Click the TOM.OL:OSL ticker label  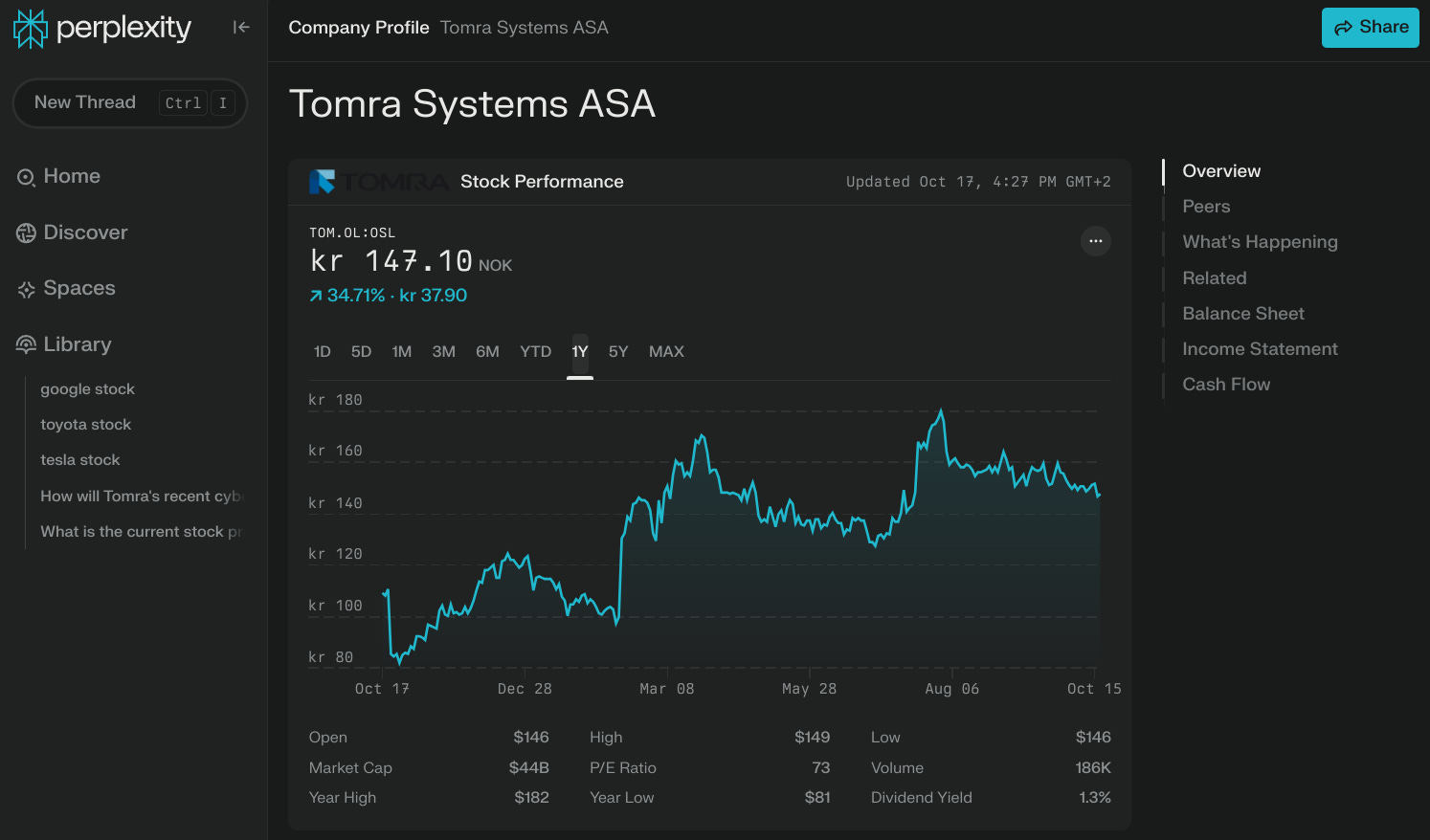coord(352,232)
